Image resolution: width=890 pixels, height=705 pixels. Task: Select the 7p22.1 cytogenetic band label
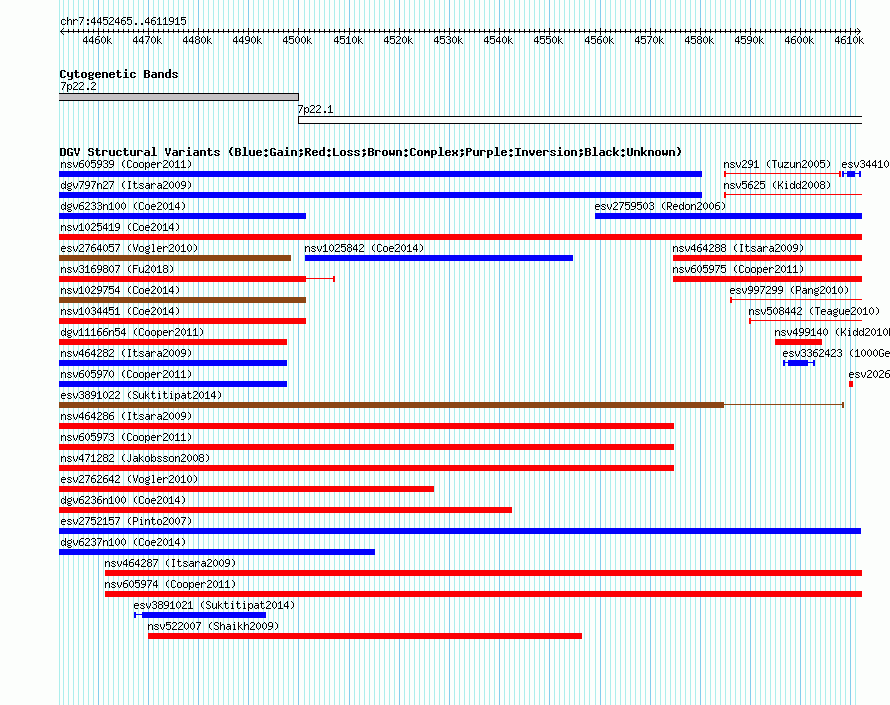point(316,109)
